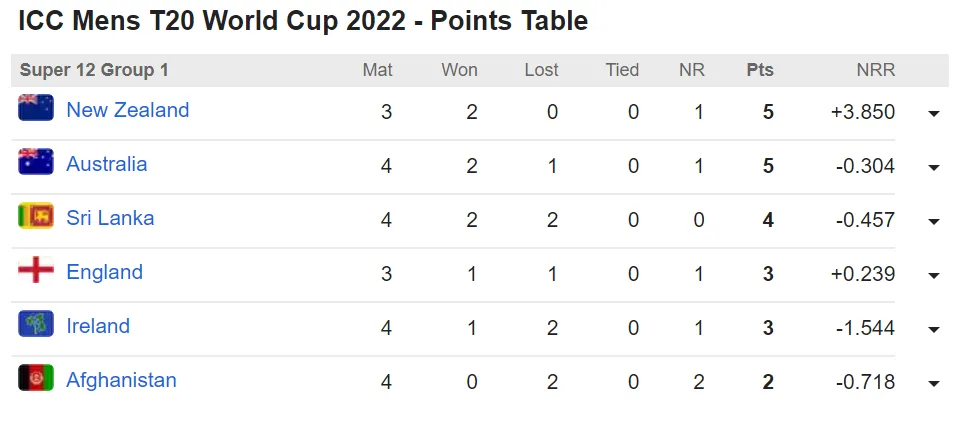The width and height of the screenshot is (972, 440).
Task: Expand England row details arrow
Action: tap(934, 275)
